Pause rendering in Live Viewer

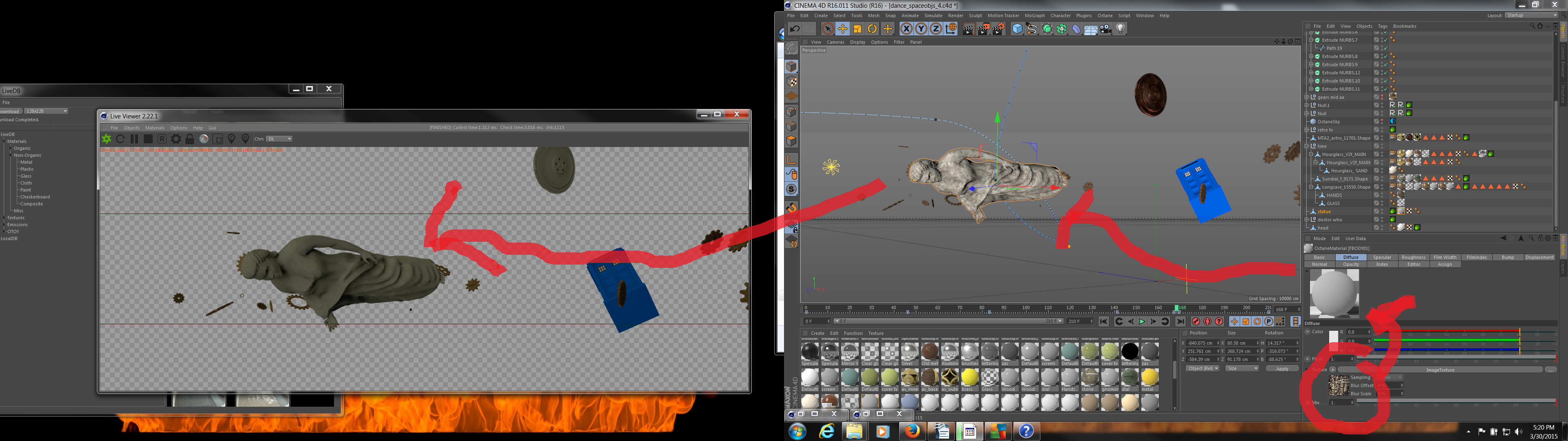(x=134, y=139)
